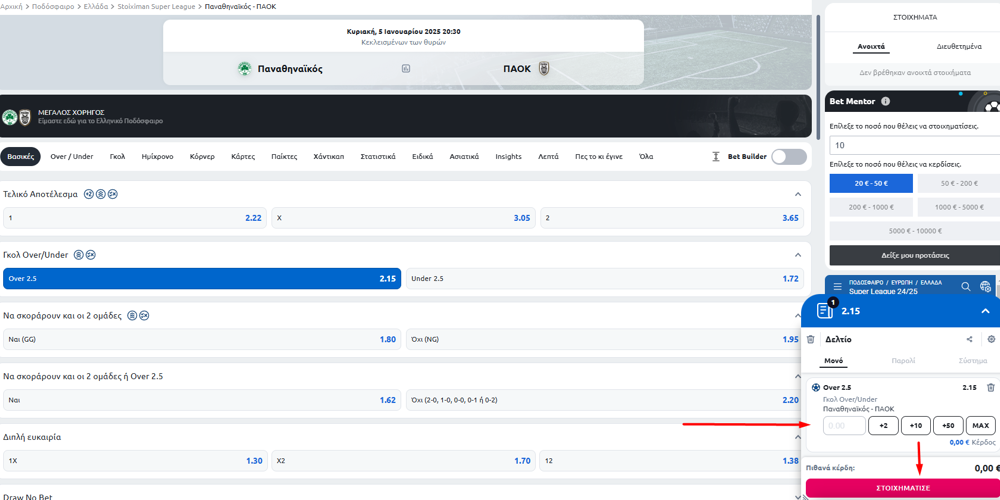
Task: Click Δείξε μου προτάσεις button
Action: 915,255
